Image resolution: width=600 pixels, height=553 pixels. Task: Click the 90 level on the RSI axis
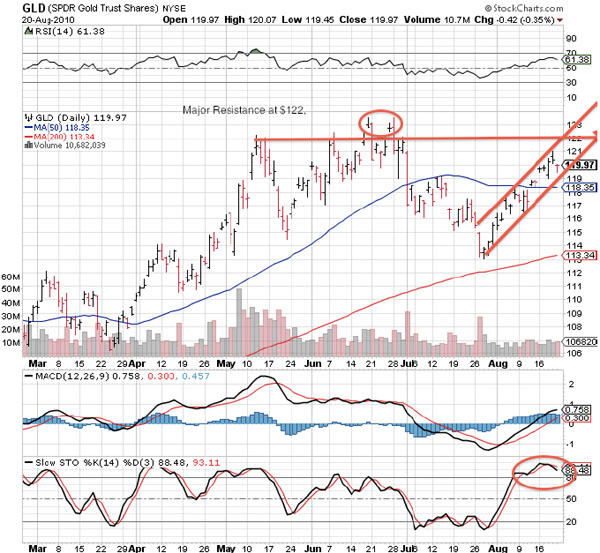tap(571, 38)
